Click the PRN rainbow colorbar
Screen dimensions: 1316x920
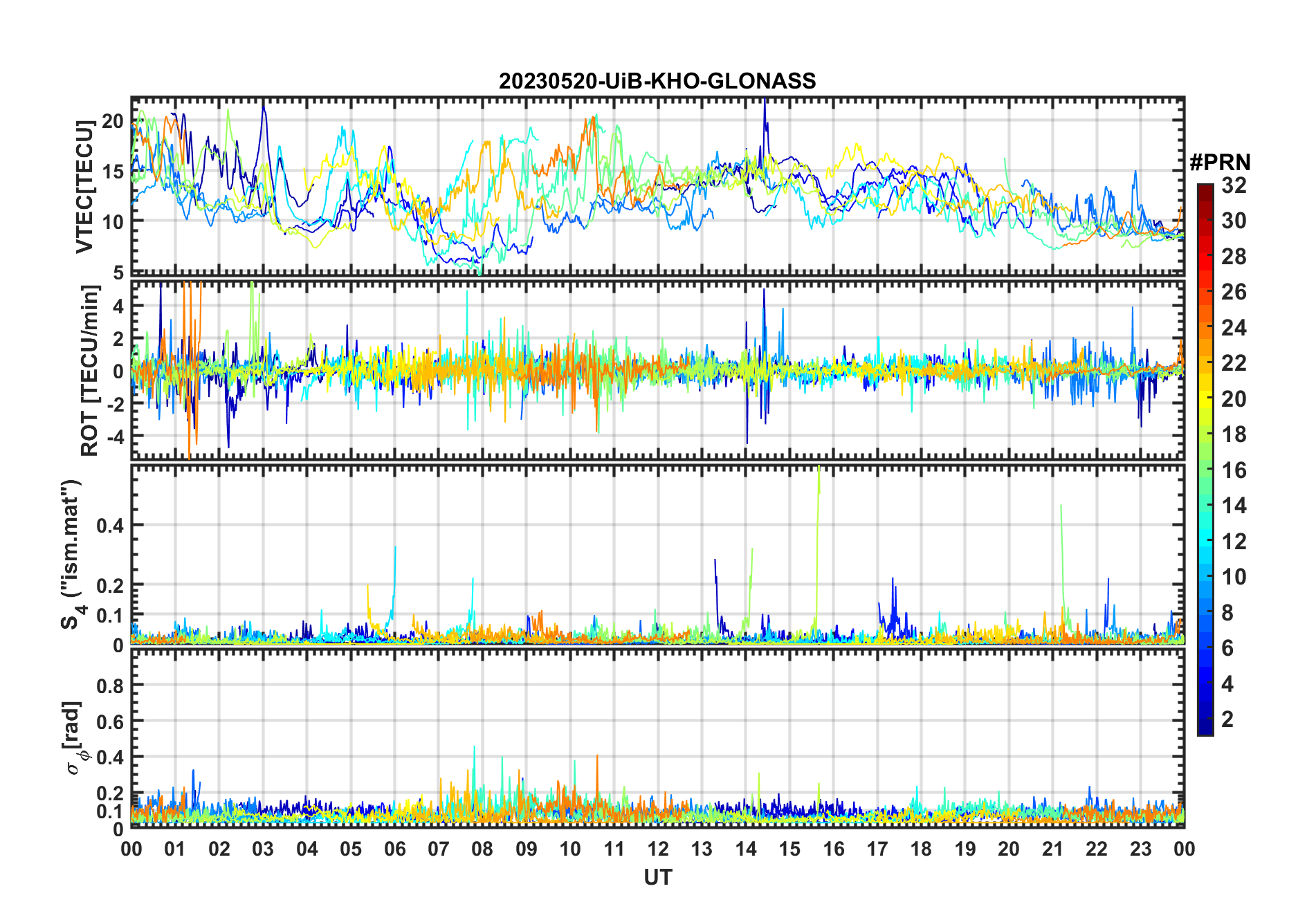coord(1205,459)
